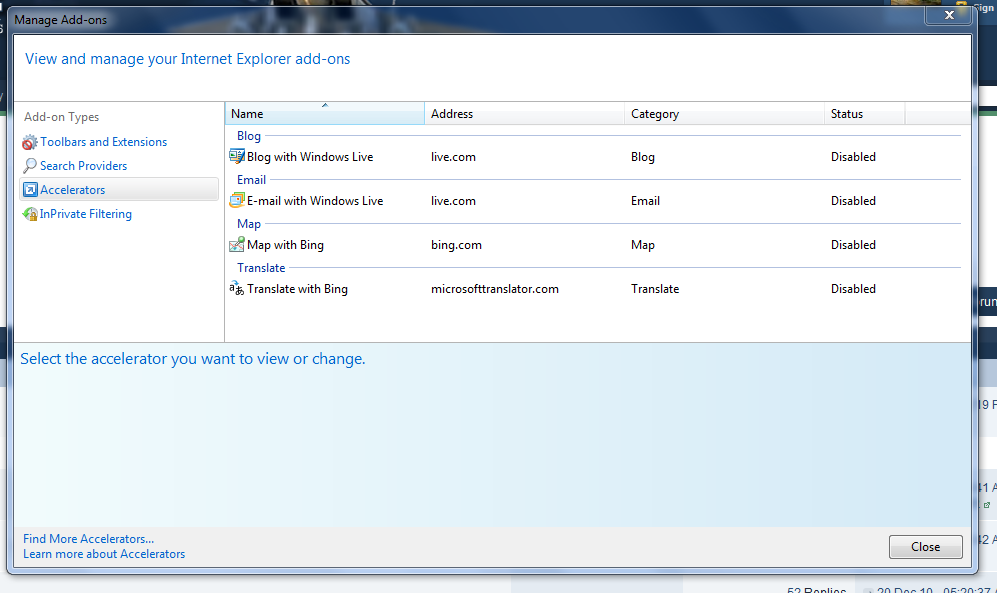Click the Map with Bing icon
Viewport: 997px width, 593px height.
pos(237,244)
